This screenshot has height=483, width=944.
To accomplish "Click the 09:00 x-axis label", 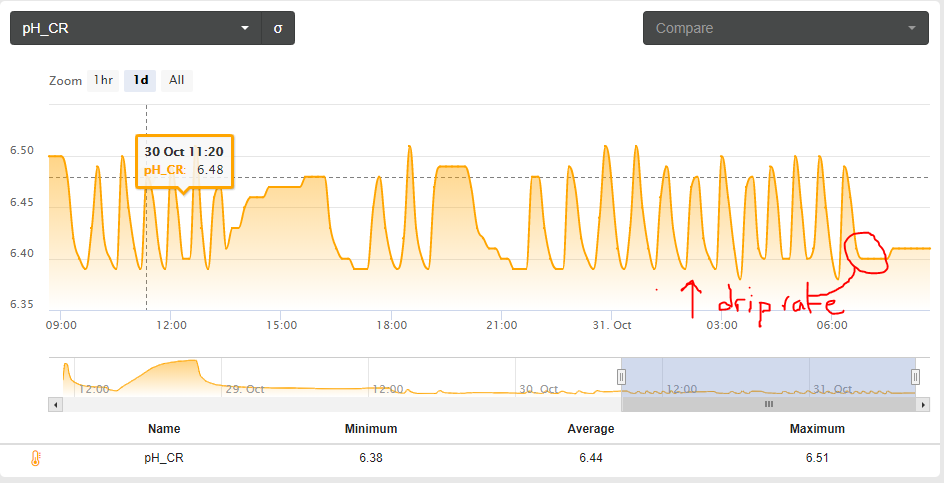I will (x=61, y=325).
